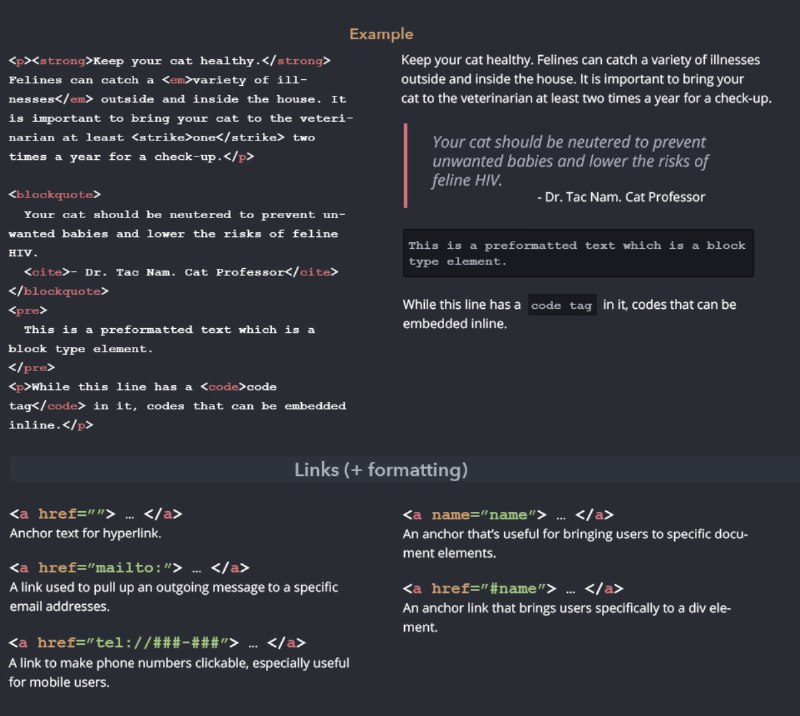Click the a href="mailto:" code snippet
This screenshot has width=800, height=716.
click(x=129, y=568)
